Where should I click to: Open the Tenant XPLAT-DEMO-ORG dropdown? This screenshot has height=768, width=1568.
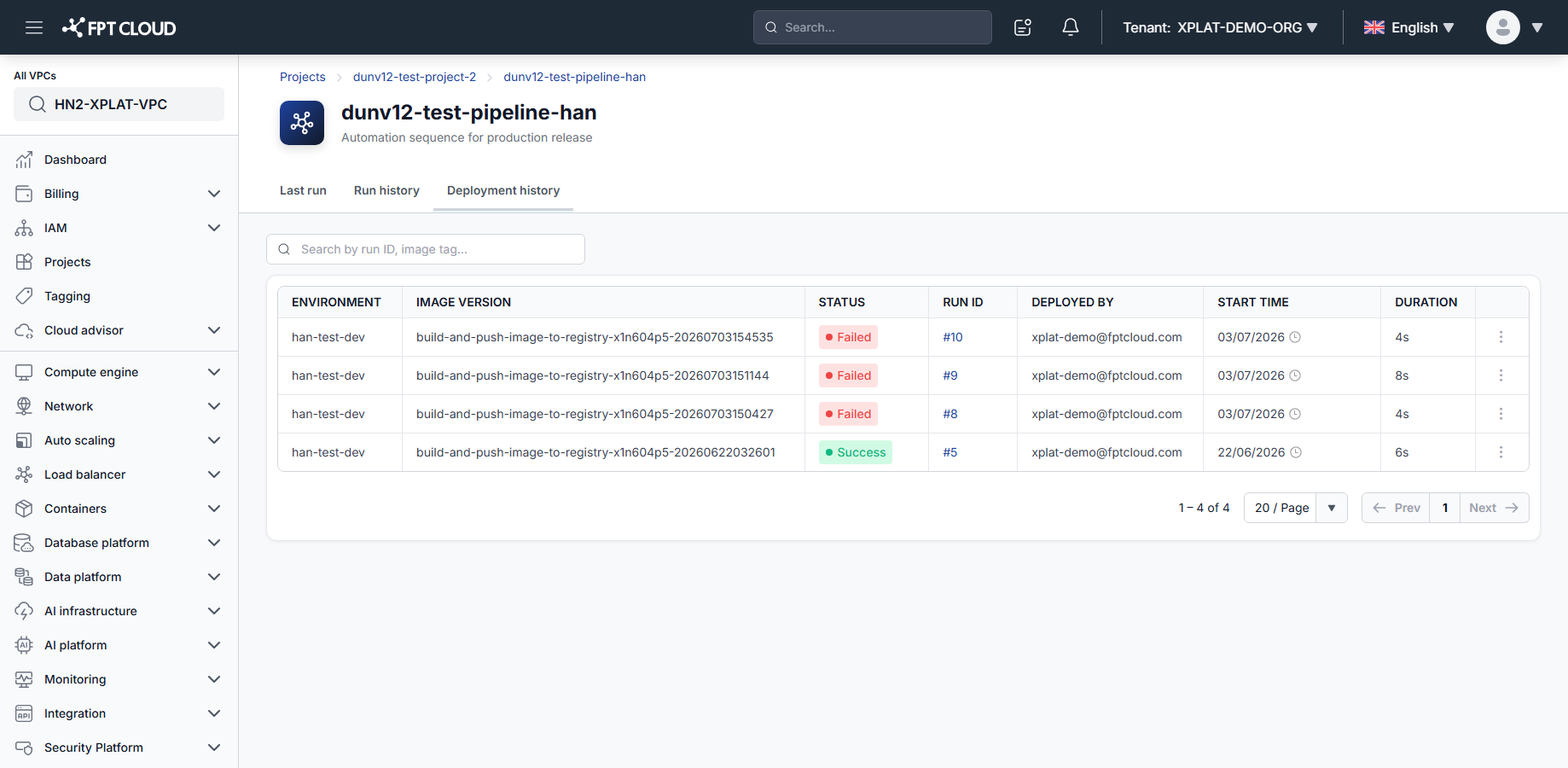(1221, 27)
